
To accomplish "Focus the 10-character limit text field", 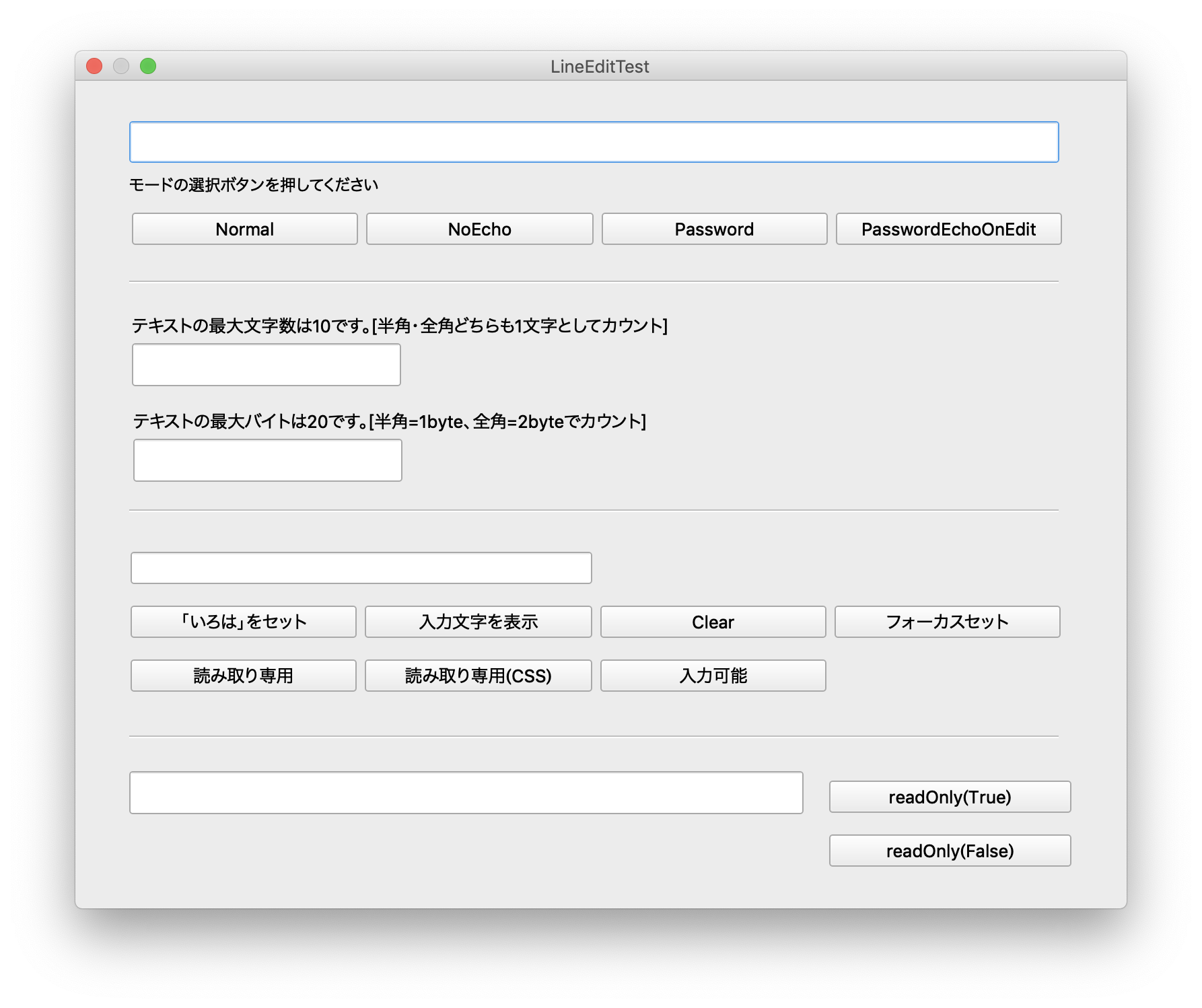I will tap(267, 364).
